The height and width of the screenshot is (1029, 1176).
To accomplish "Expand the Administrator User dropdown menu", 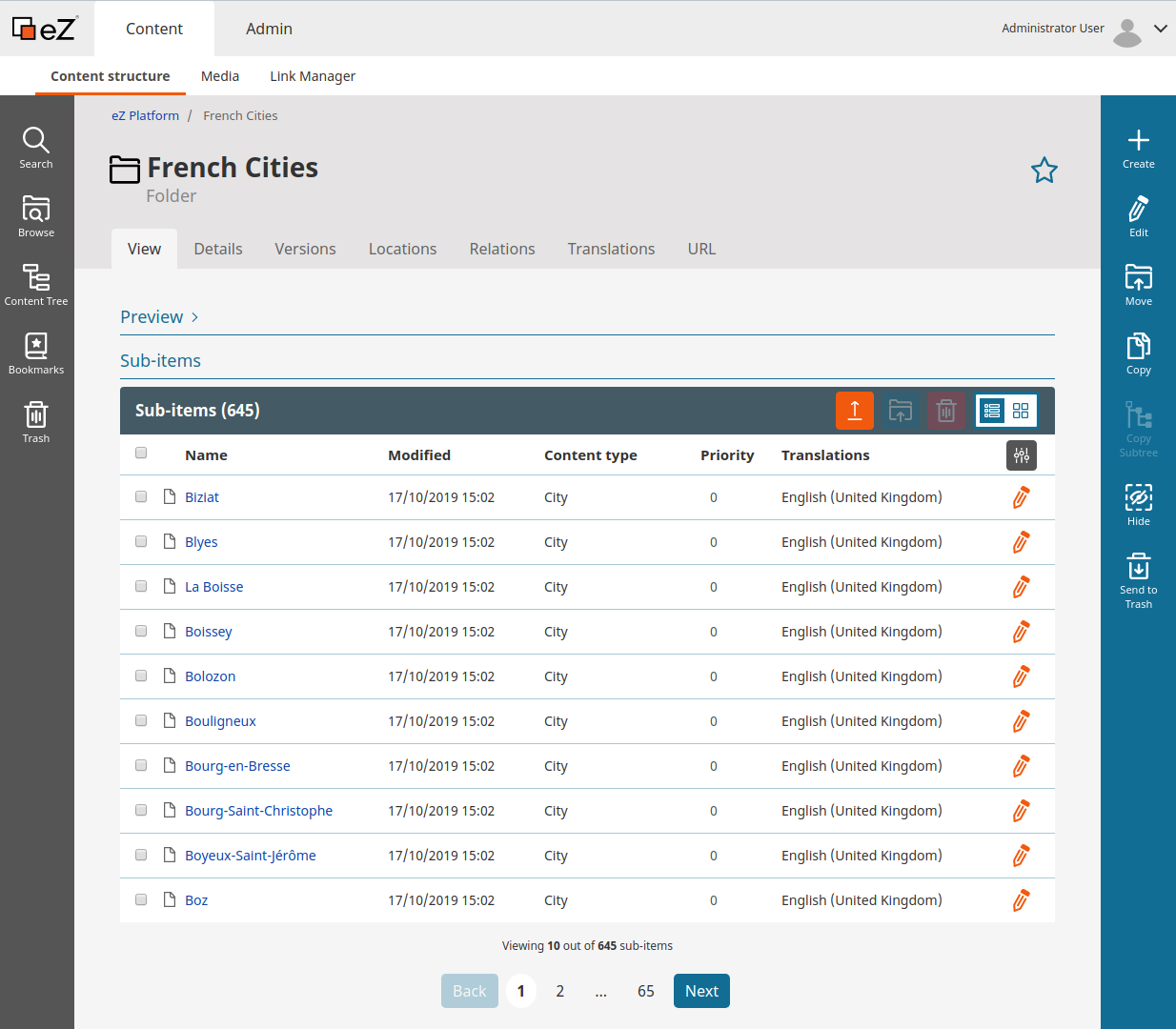I will [x=1160, y=29].
